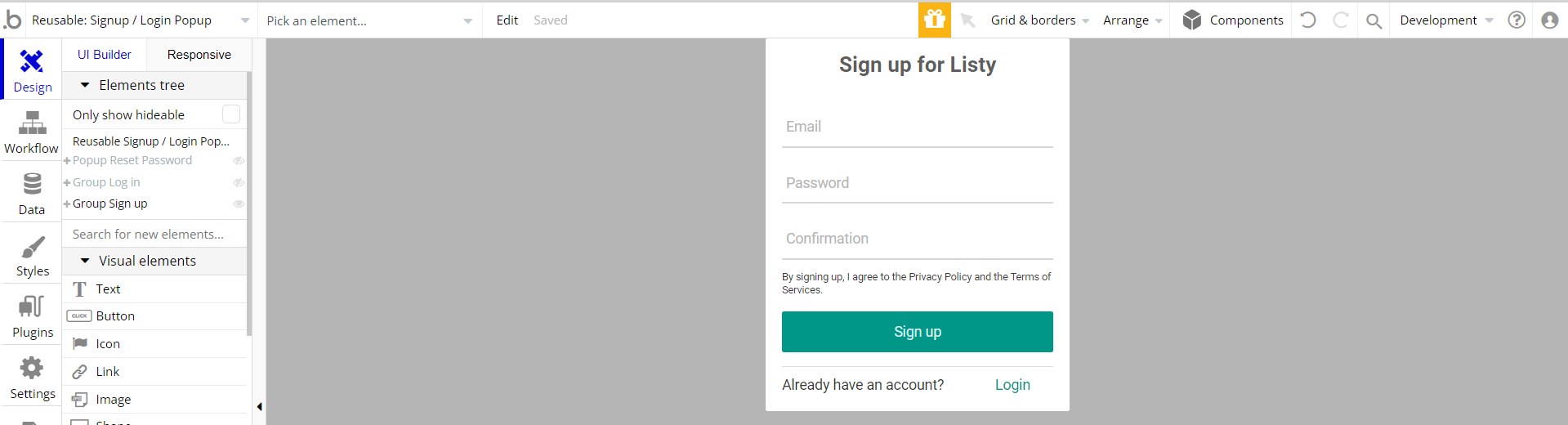Open the Grid & borders menu
This screenshot has width=1568, height=425.
pos(1039,20)
